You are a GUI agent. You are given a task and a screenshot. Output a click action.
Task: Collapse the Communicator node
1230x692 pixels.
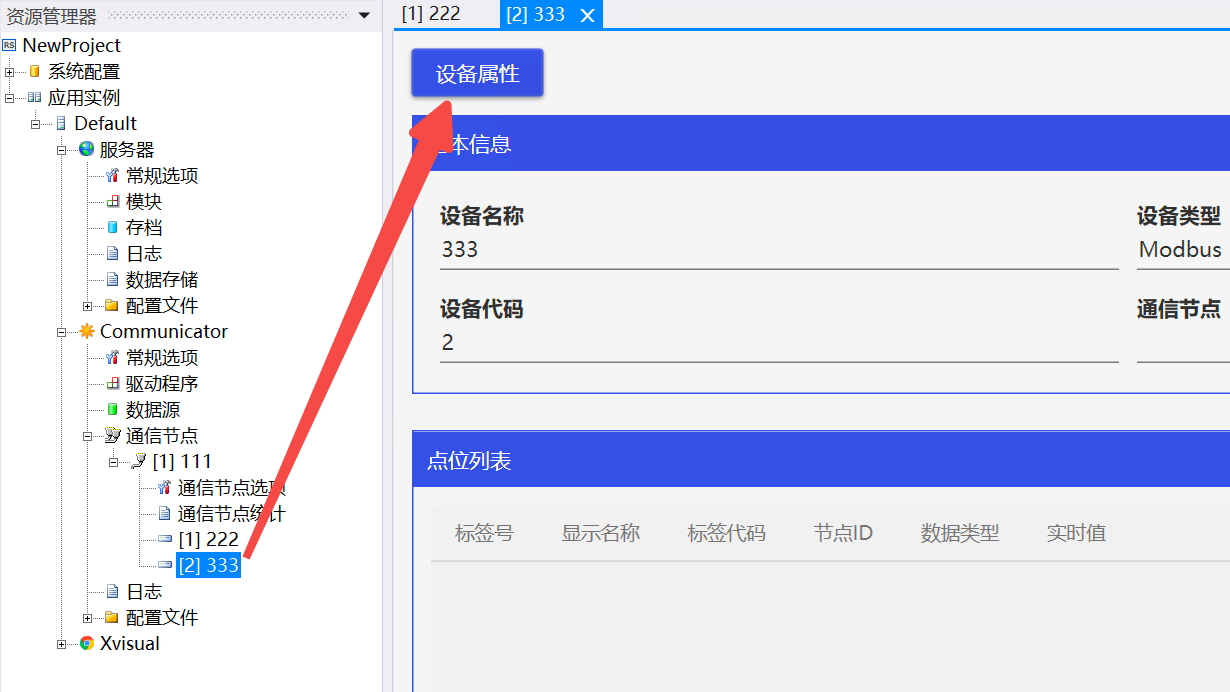[62, 332]
